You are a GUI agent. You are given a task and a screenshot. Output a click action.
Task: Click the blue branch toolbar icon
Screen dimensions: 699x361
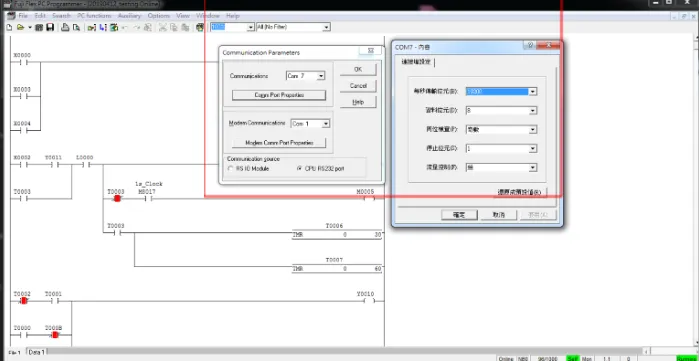pyautogui.click(x=103, y=27)
